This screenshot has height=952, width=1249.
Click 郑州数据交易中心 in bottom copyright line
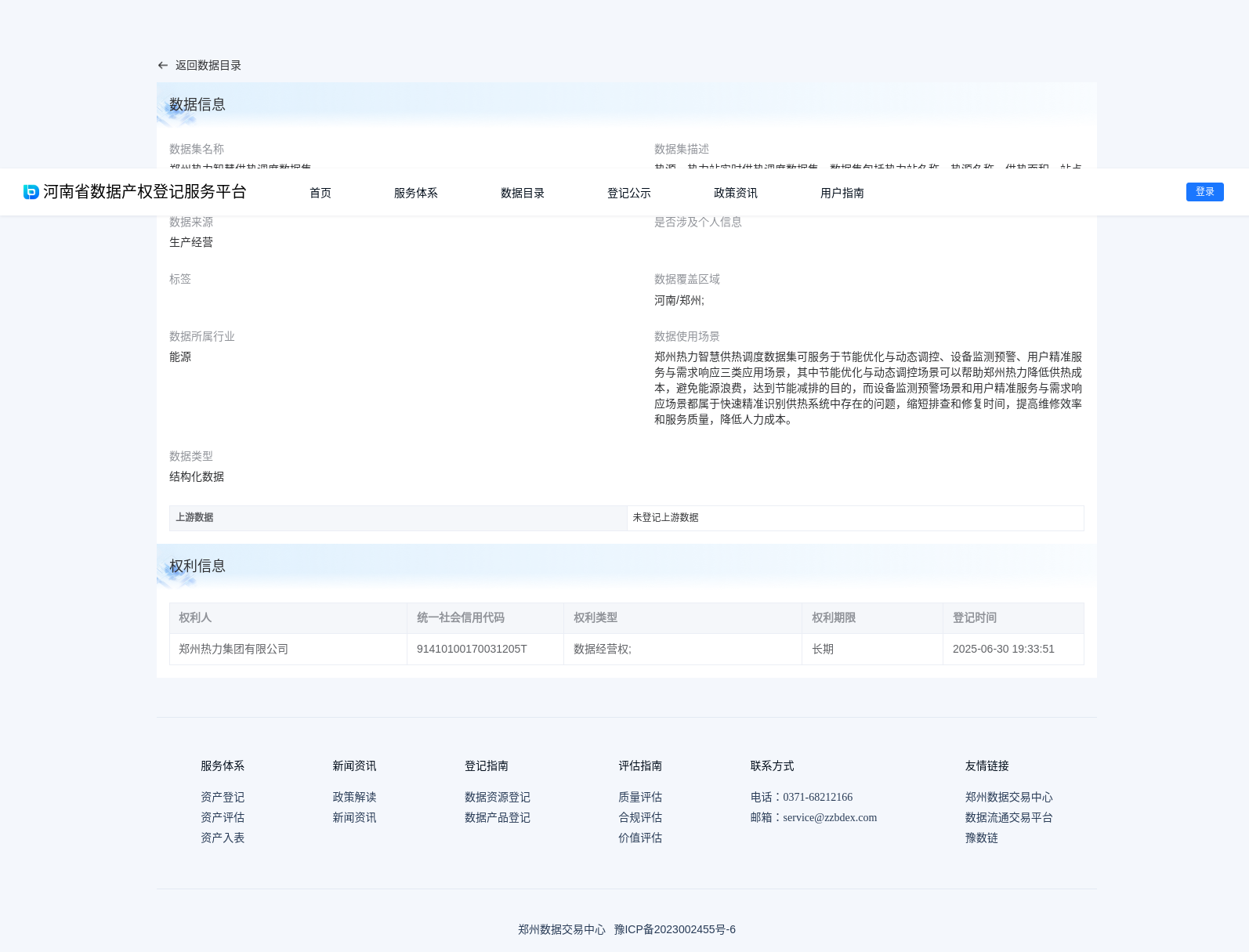pos(562,929)
